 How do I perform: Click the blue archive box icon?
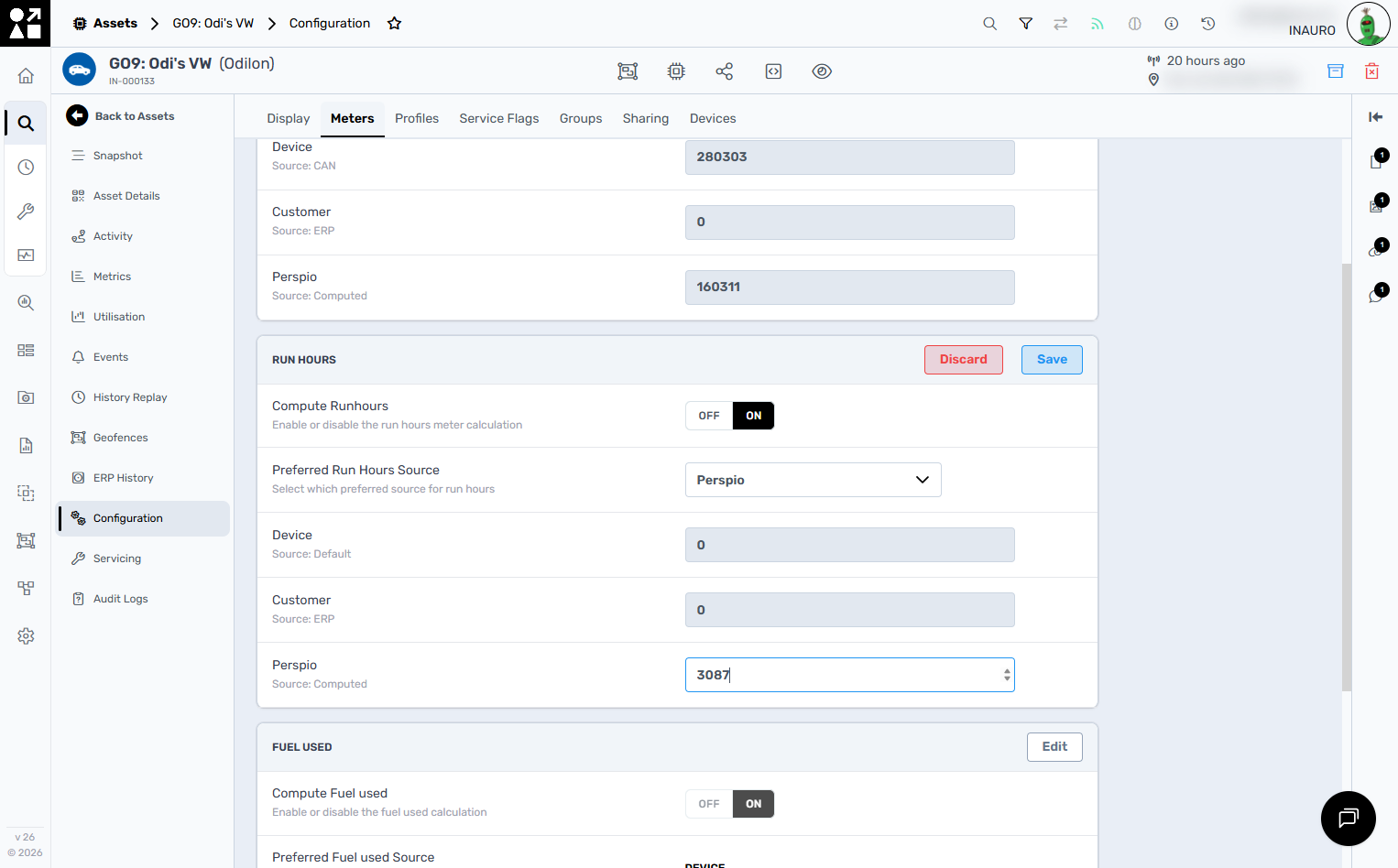coord(1336,71)
